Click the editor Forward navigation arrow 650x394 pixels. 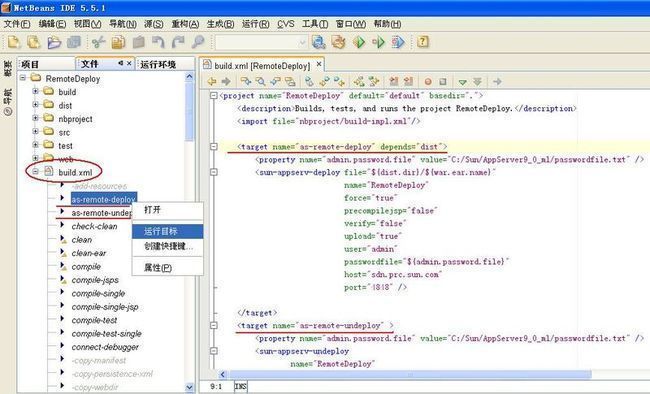[x=226, y=81]
